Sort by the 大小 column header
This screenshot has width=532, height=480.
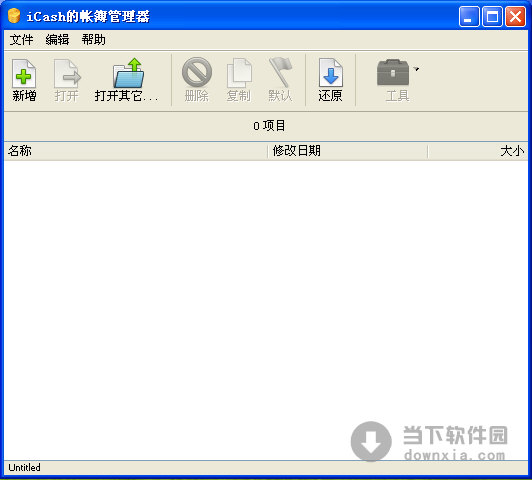tap(478, 151)
